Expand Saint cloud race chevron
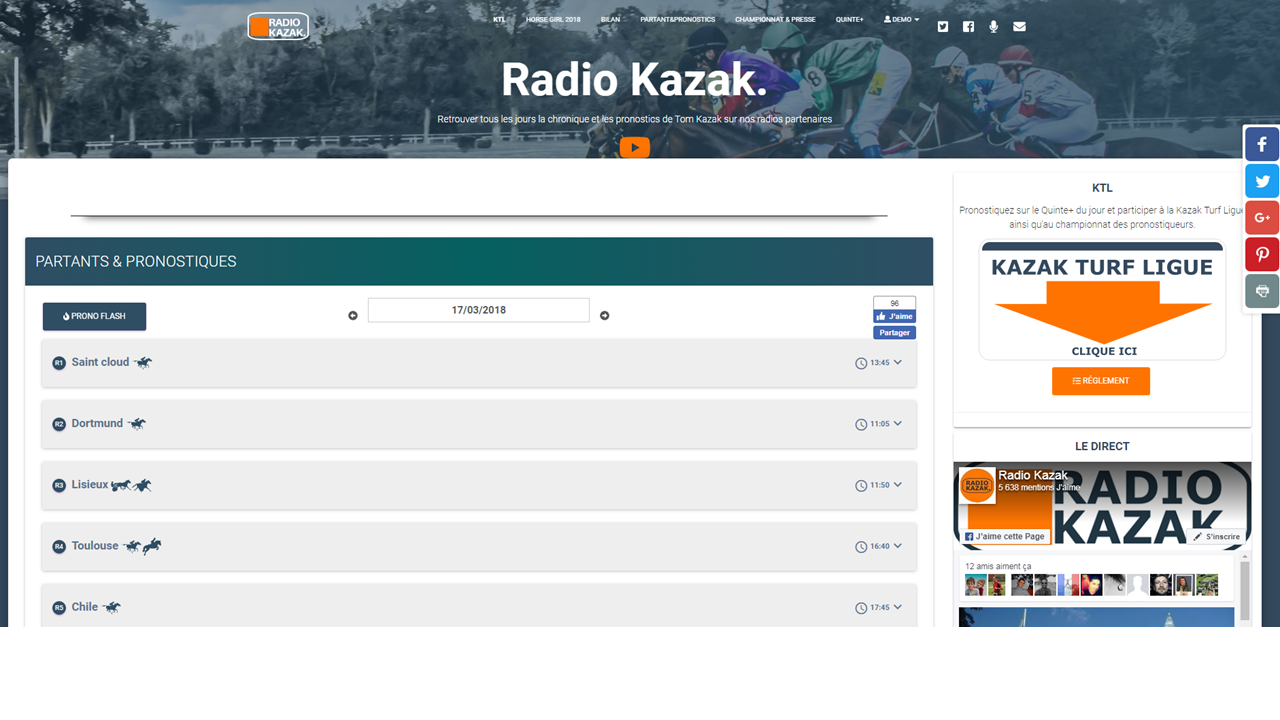1280x720 pixels. click(898, 363)
